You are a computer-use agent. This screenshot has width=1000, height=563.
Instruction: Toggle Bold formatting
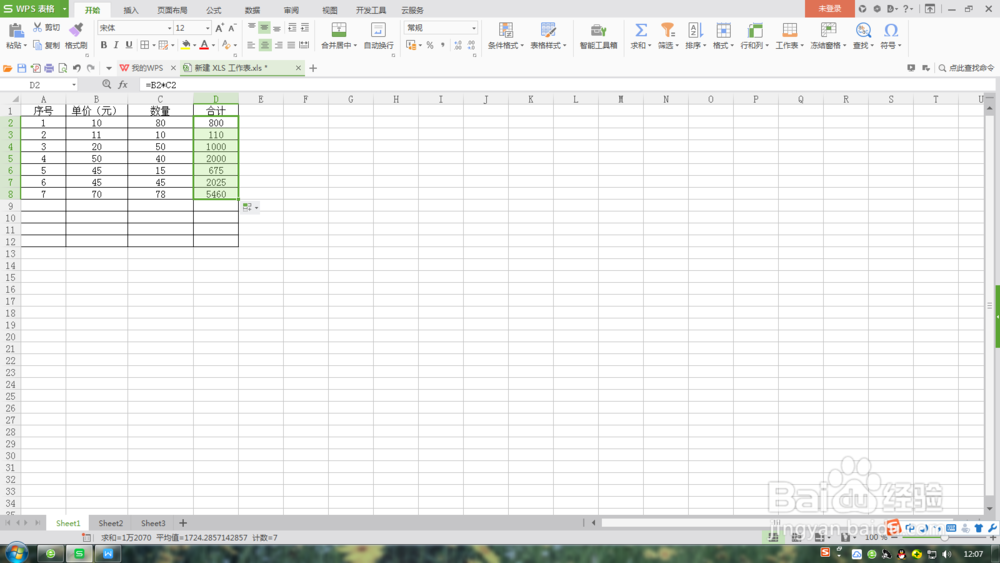point(103,45)
